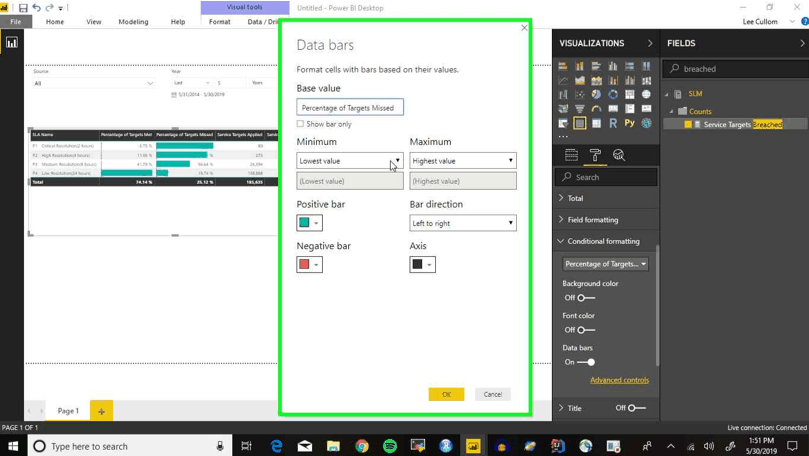Open the Source slicer dropdown
This screenshot has height=456, width=809.
[x=94, y=83]
